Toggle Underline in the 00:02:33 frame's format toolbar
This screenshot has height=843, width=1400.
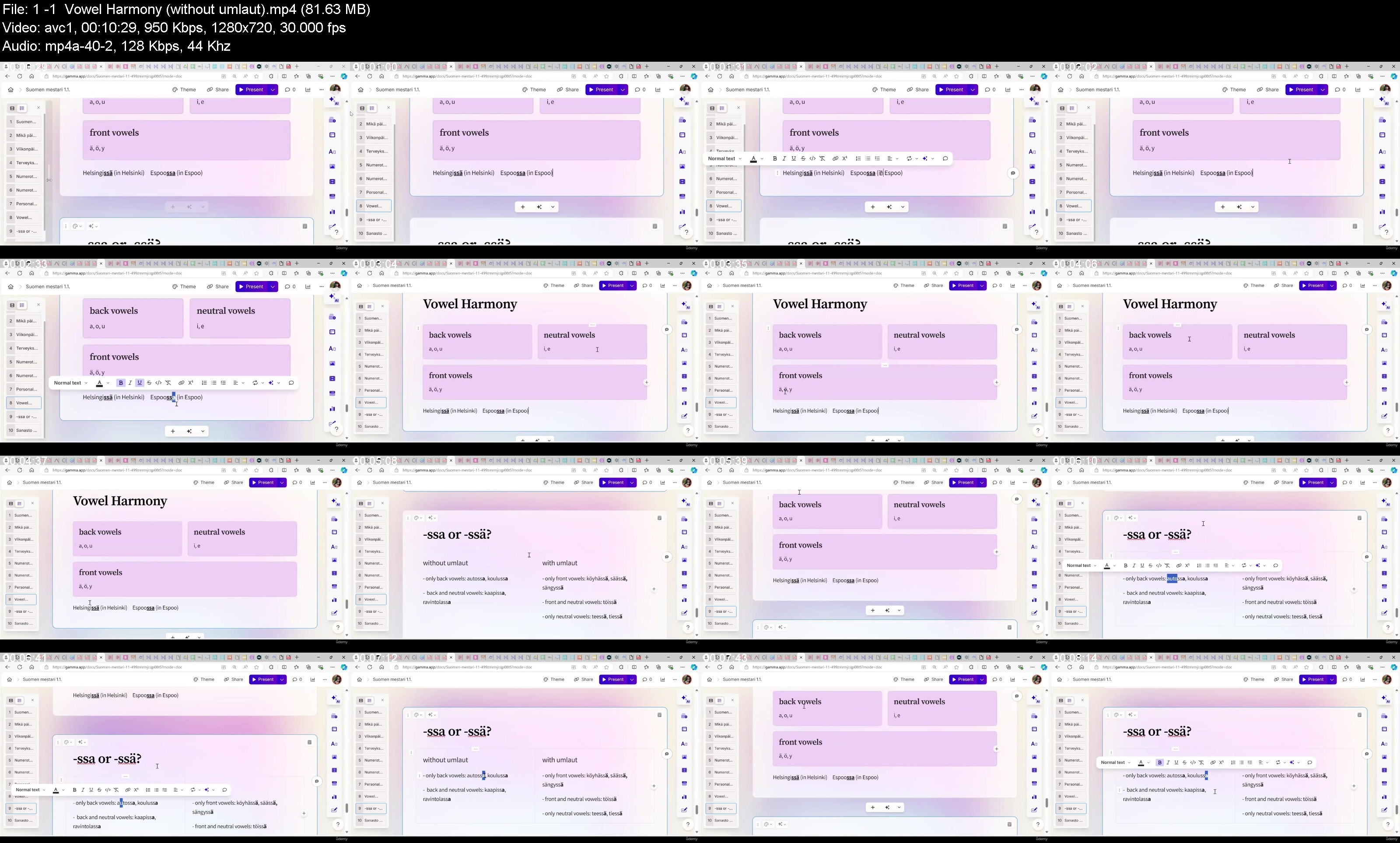point(140,383)
